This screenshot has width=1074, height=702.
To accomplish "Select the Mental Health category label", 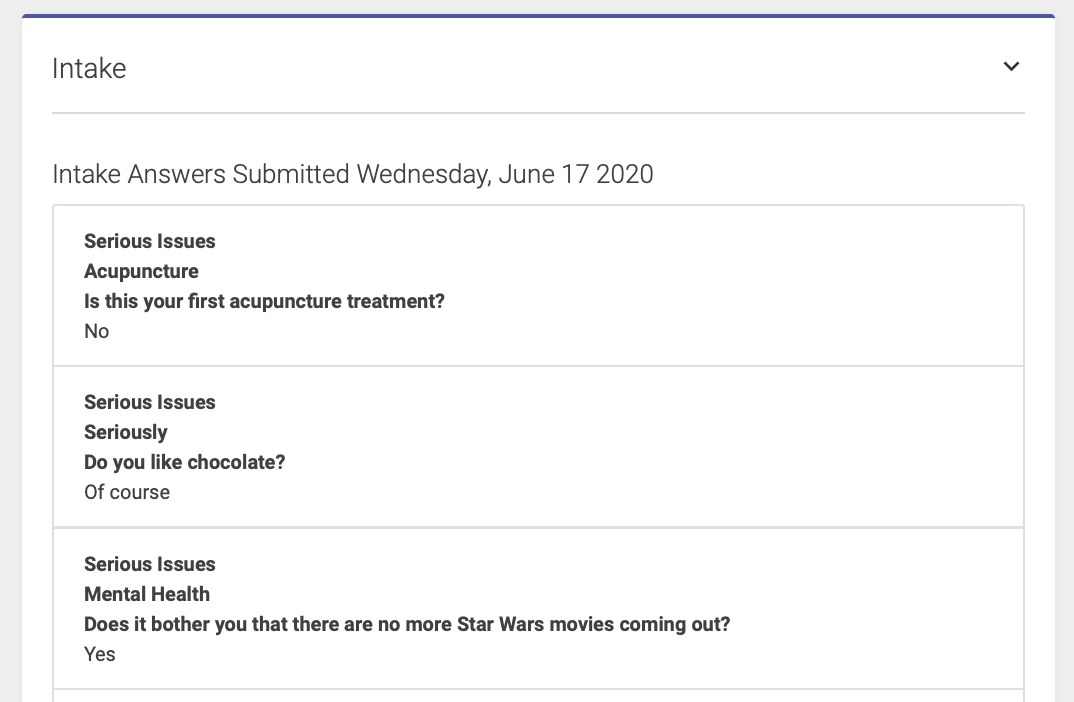I will 147,594.
